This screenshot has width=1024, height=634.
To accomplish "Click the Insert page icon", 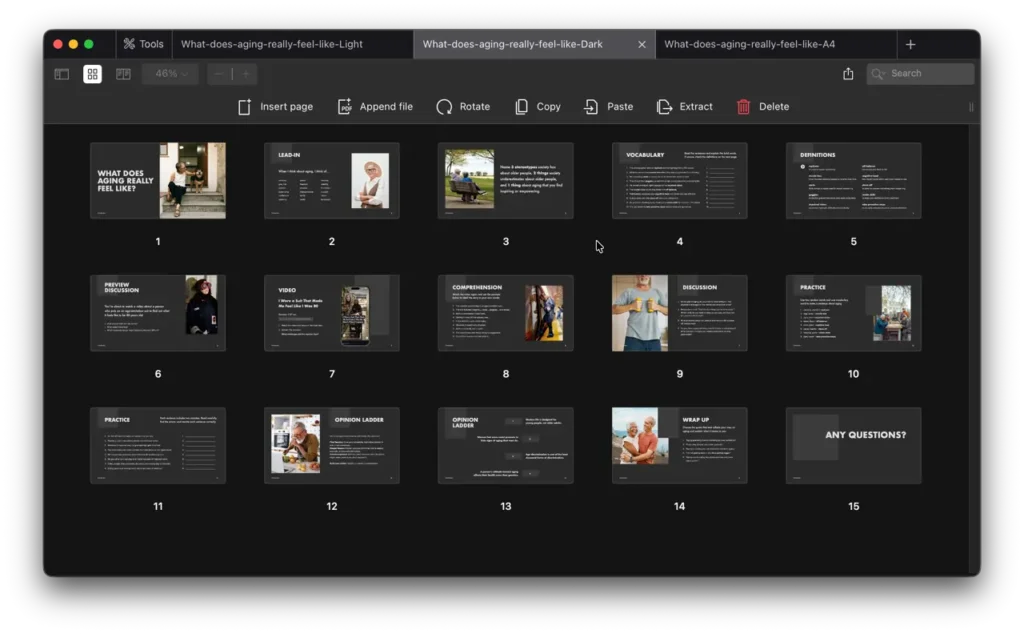I will [244, 107].
